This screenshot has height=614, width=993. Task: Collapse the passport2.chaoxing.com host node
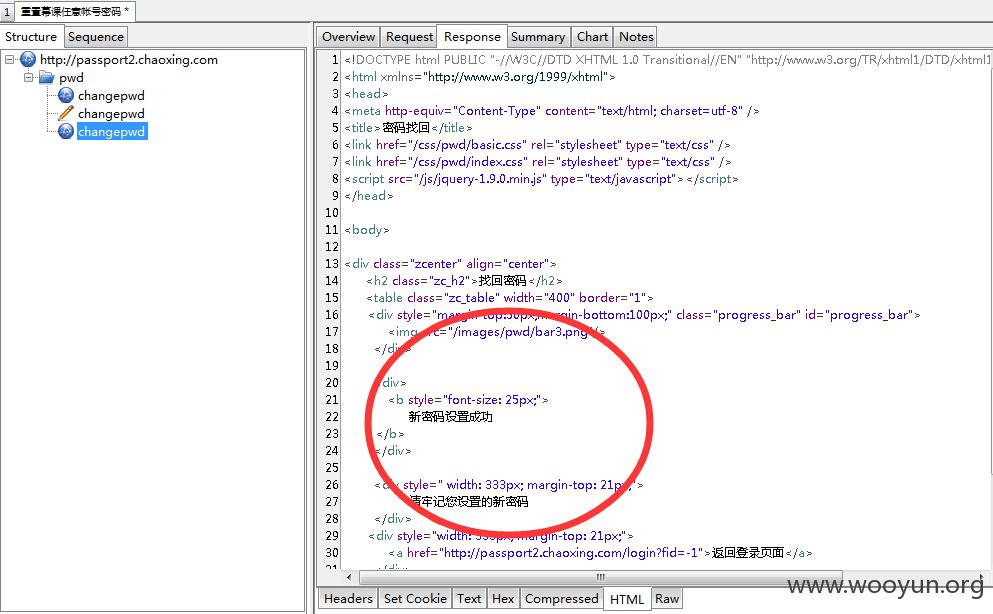9,60
